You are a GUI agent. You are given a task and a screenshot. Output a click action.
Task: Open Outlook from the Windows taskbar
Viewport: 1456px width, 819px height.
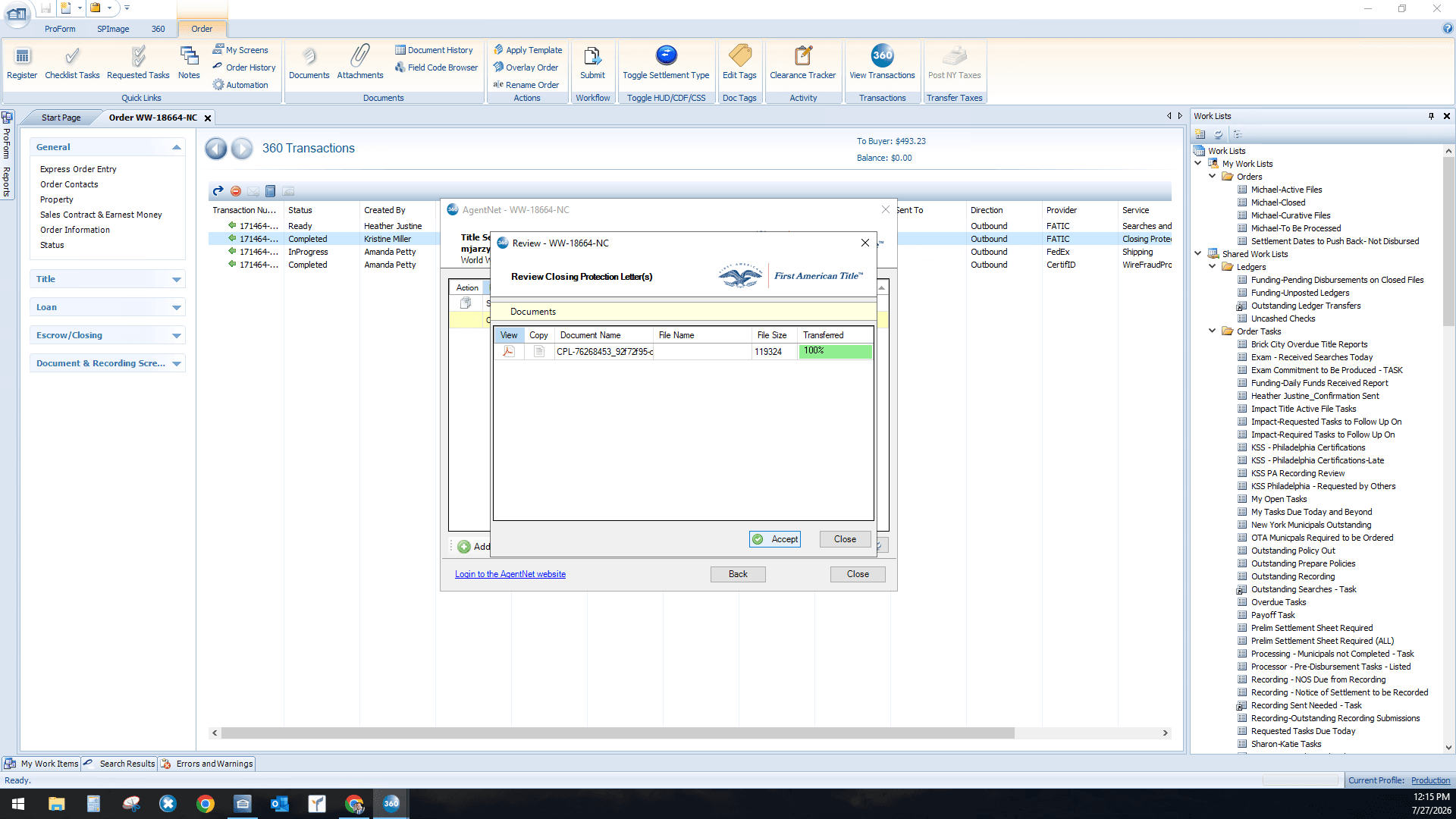coord(280,804)
